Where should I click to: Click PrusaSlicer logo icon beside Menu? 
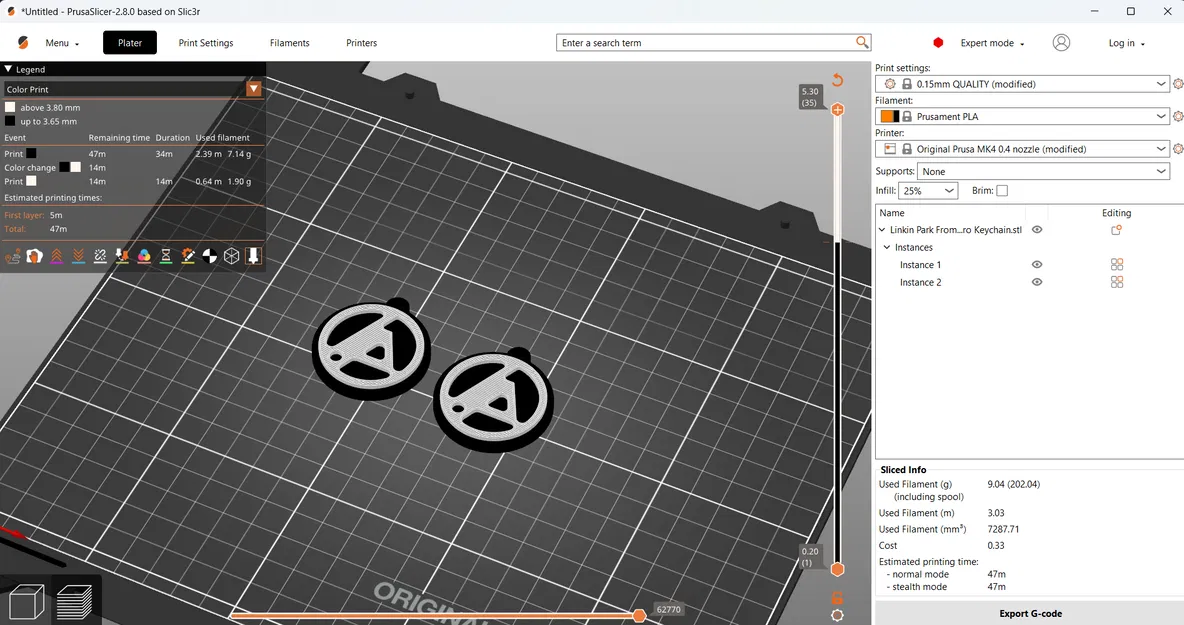click(23, 43)
